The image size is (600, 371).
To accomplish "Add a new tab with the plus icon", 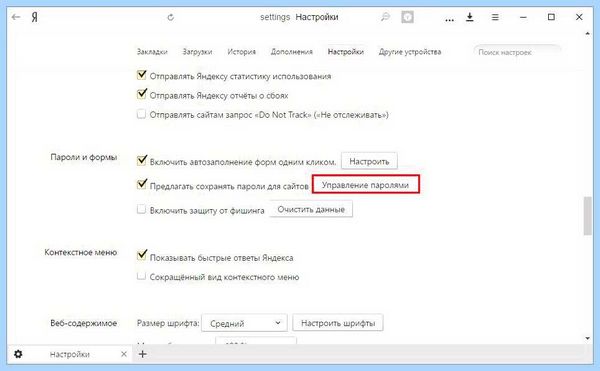I will coord(142,354).
